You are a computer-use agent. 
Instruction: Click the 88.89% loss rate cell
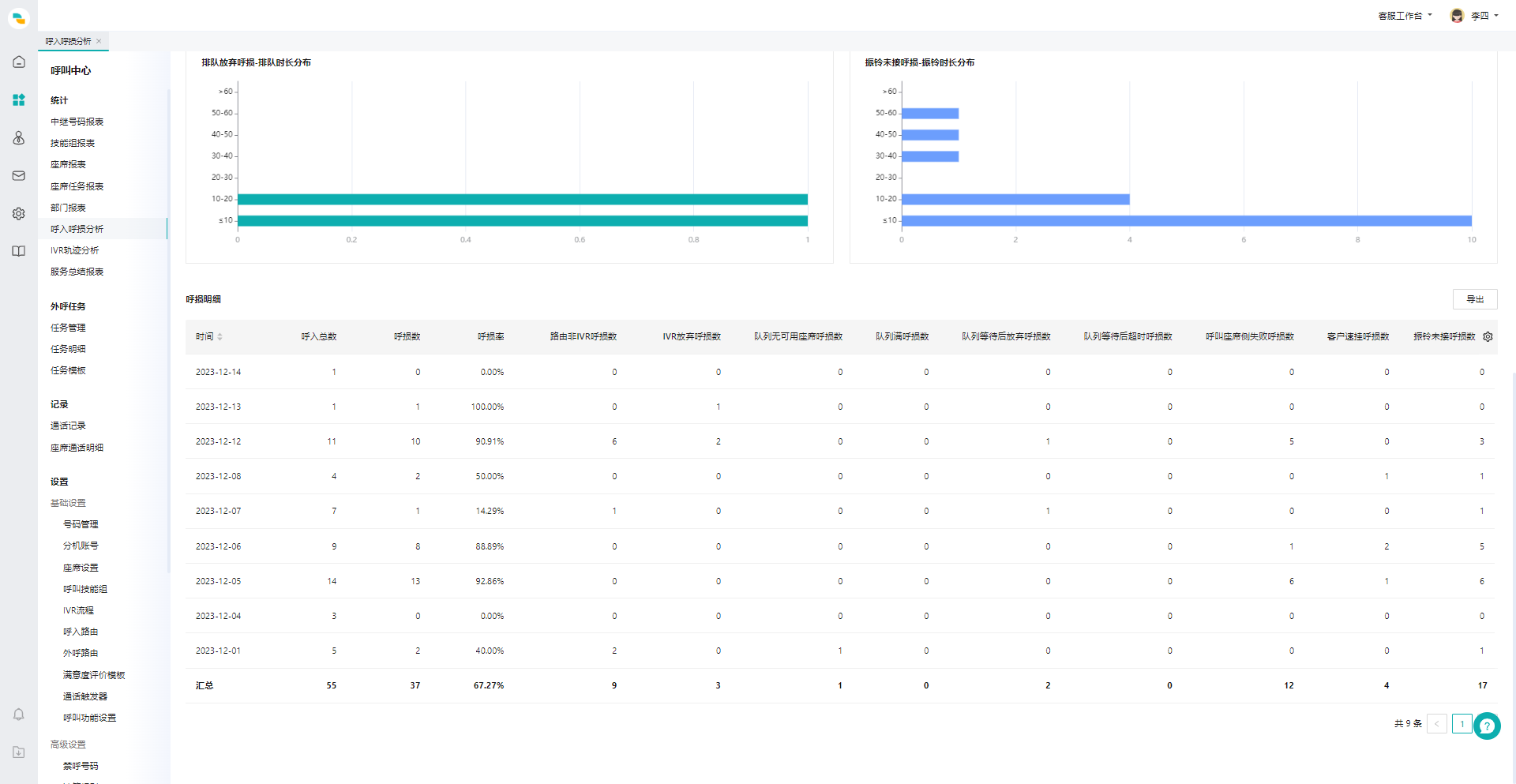[x=490, y=546]
